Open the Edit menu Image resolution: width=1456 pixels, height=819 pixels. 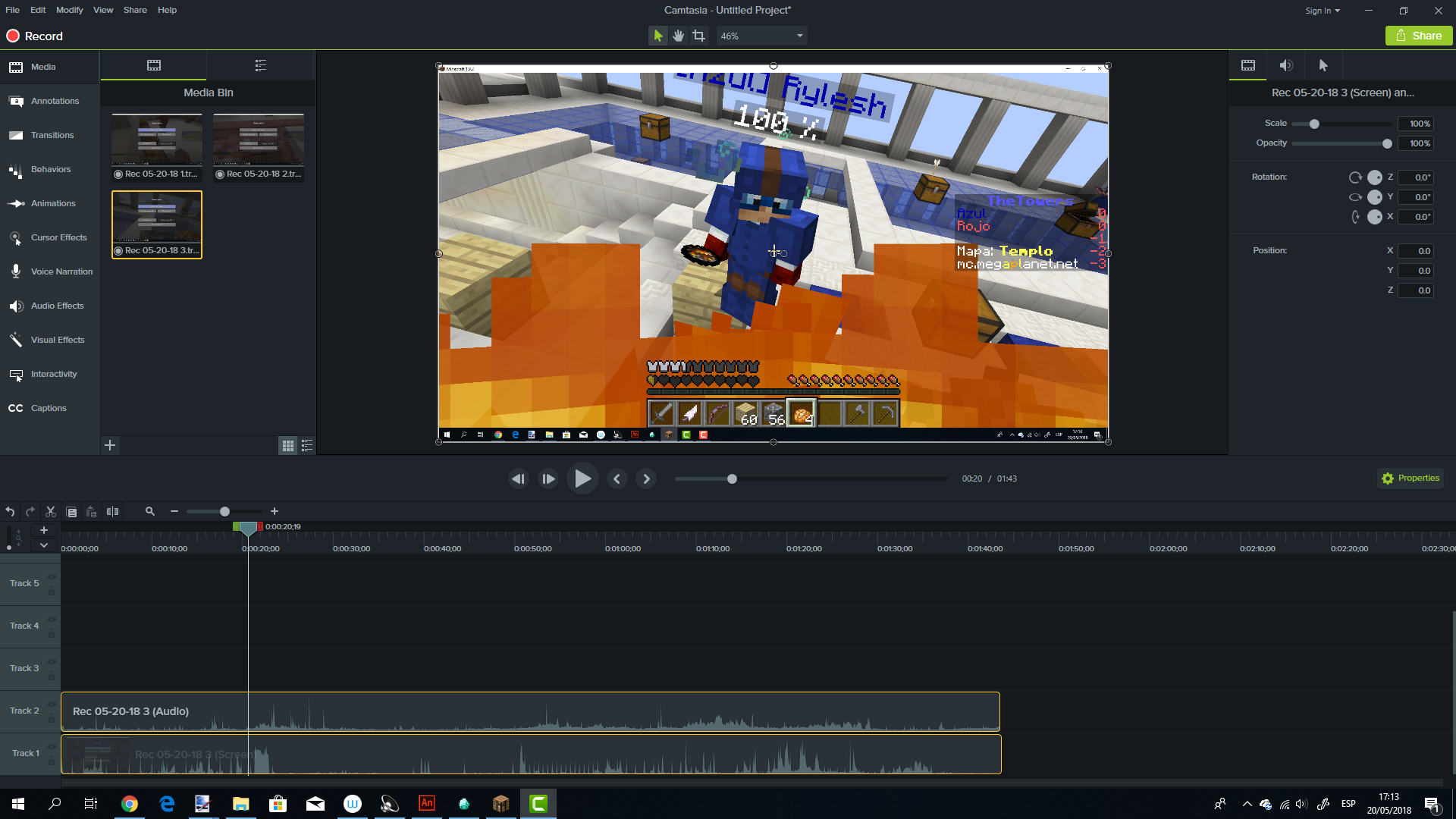coord(38,10)
